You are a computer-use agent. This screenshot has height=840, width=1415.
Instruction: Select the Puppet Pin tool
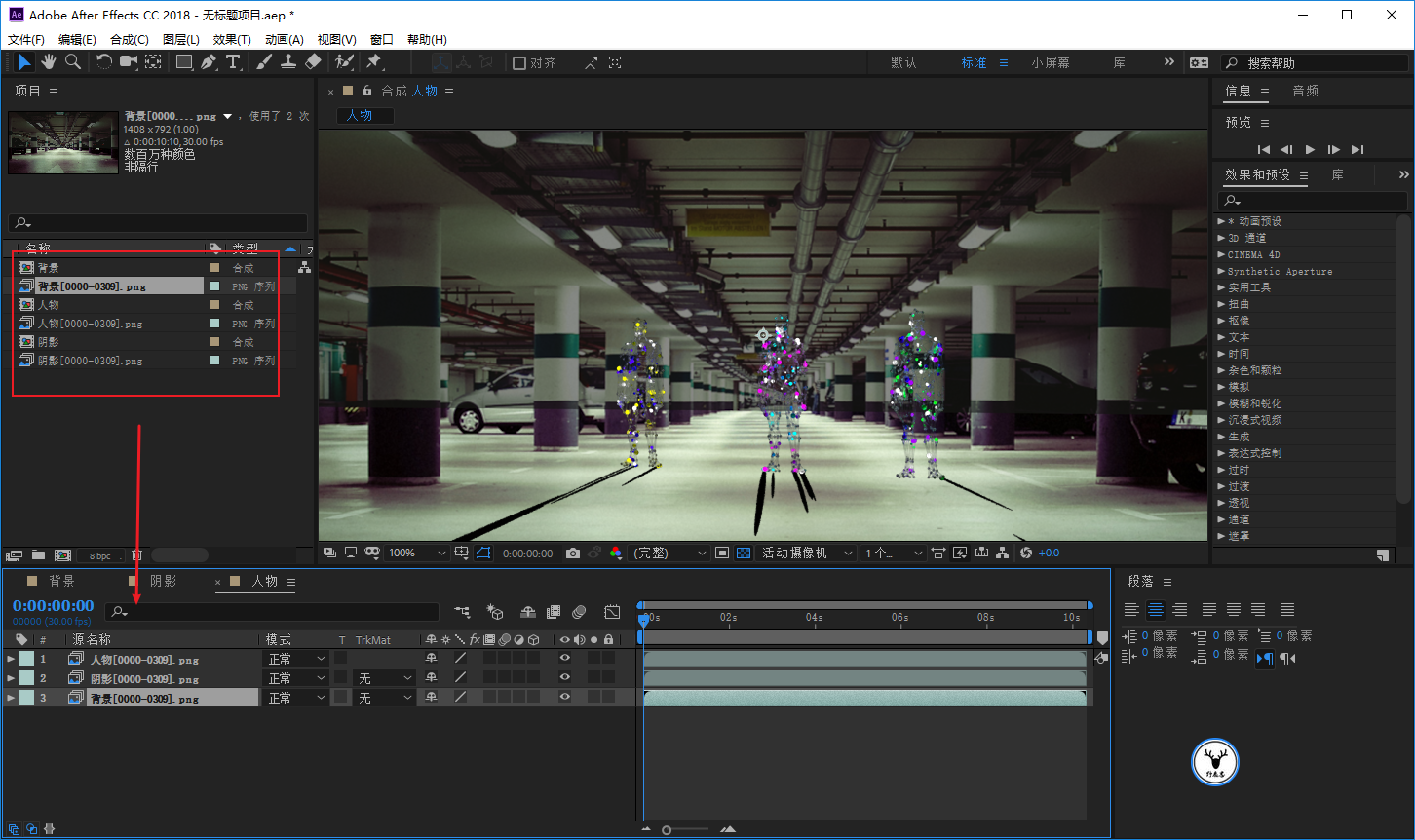[x=373, y=62]
